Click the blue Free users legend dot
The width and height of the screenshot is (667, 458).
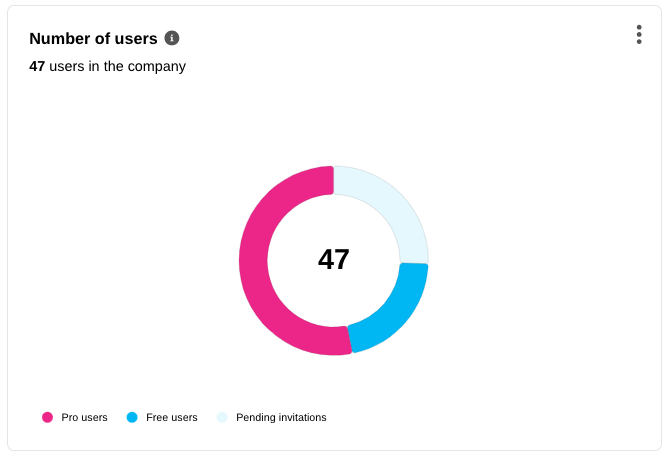click(132, 417)
